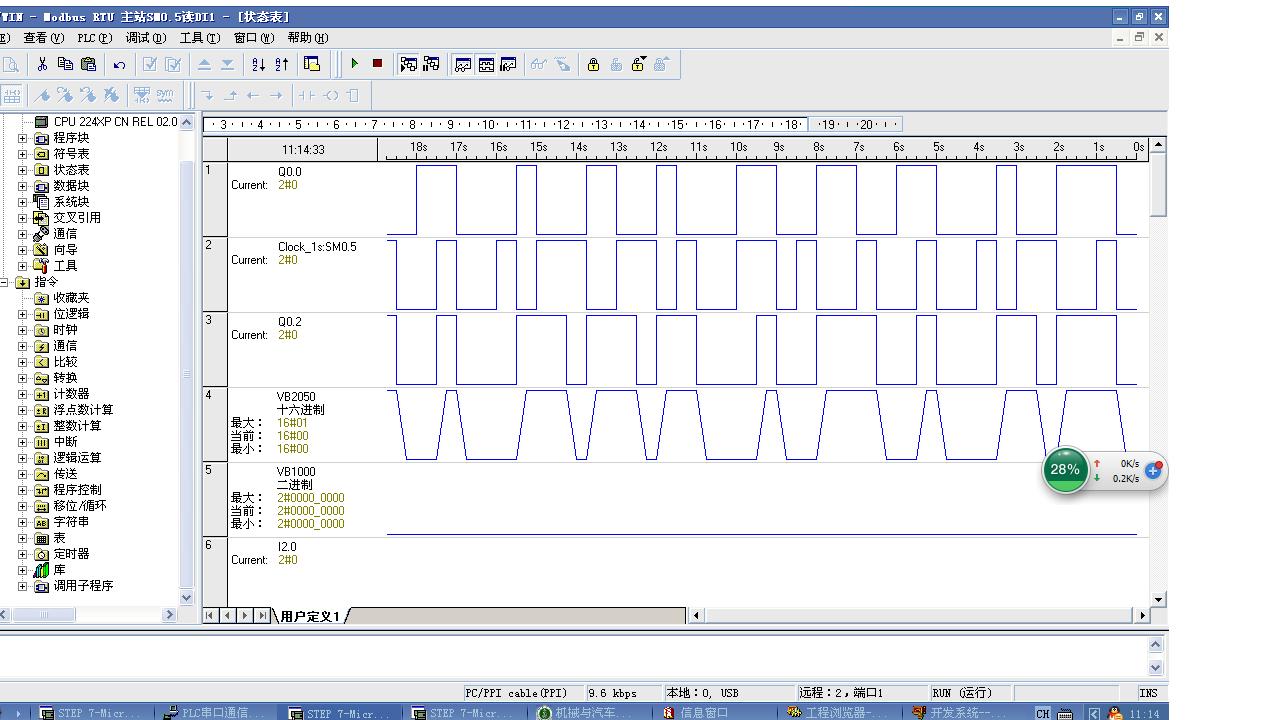
Task: Click the Cut scissors icon
Action: pyautogui.click(x=42, y=64)
